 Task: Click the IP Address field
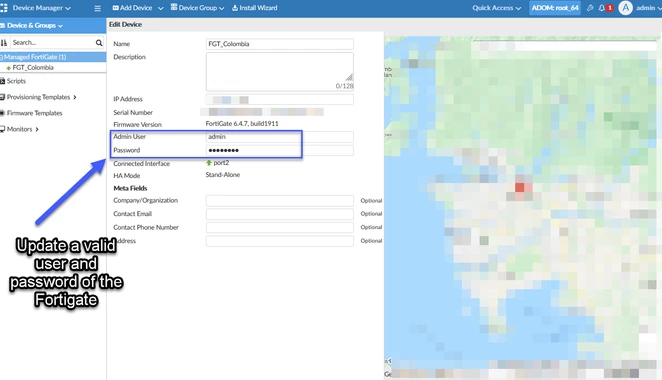tap(279, 100)
